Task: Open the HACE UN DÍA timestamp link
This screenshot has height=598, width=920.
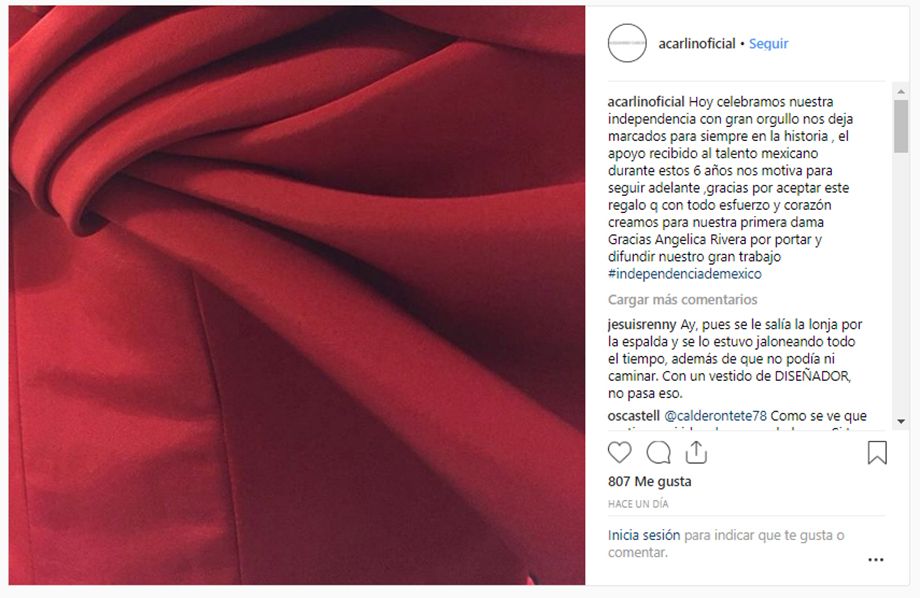Action: coord(638,504)
